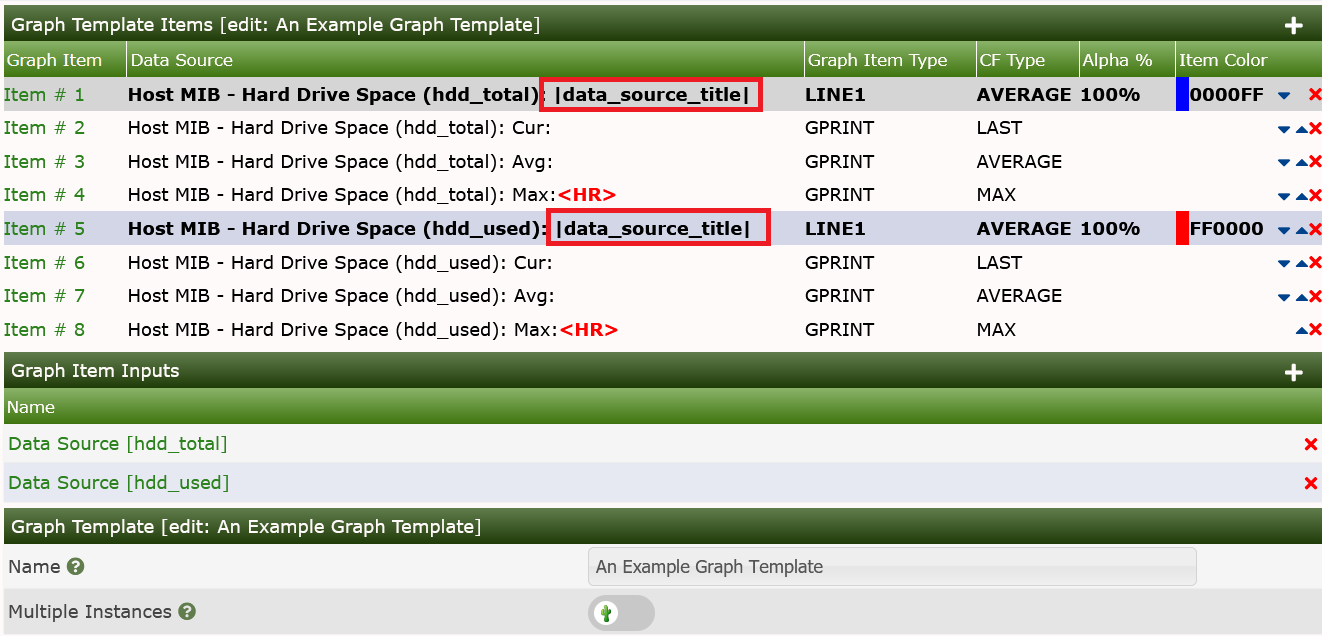The height and width of the screenshot is (636, 1322).
Task: Remove the Data Source [hdd_used] input
Action: click(1311, 483)
